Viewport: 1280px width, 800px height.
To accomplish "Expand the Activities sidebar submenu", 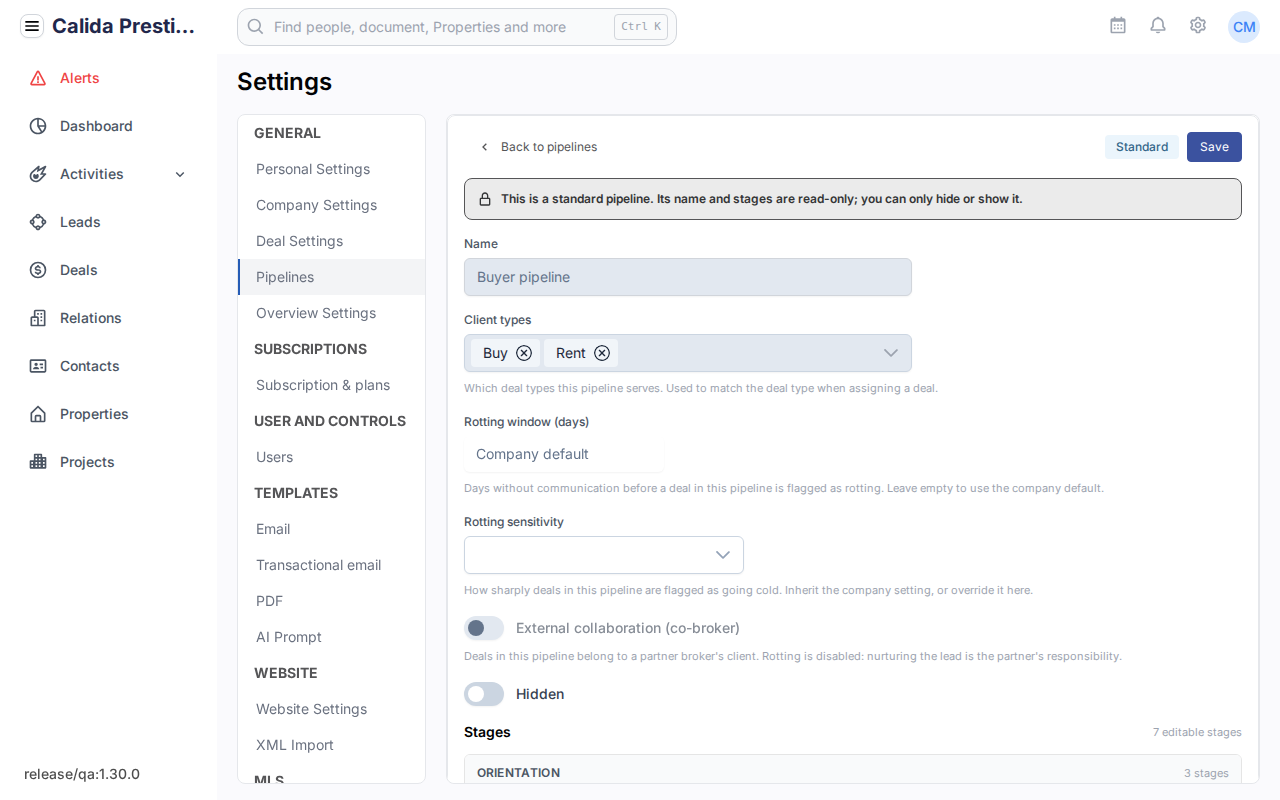I will tap(180, 174).
